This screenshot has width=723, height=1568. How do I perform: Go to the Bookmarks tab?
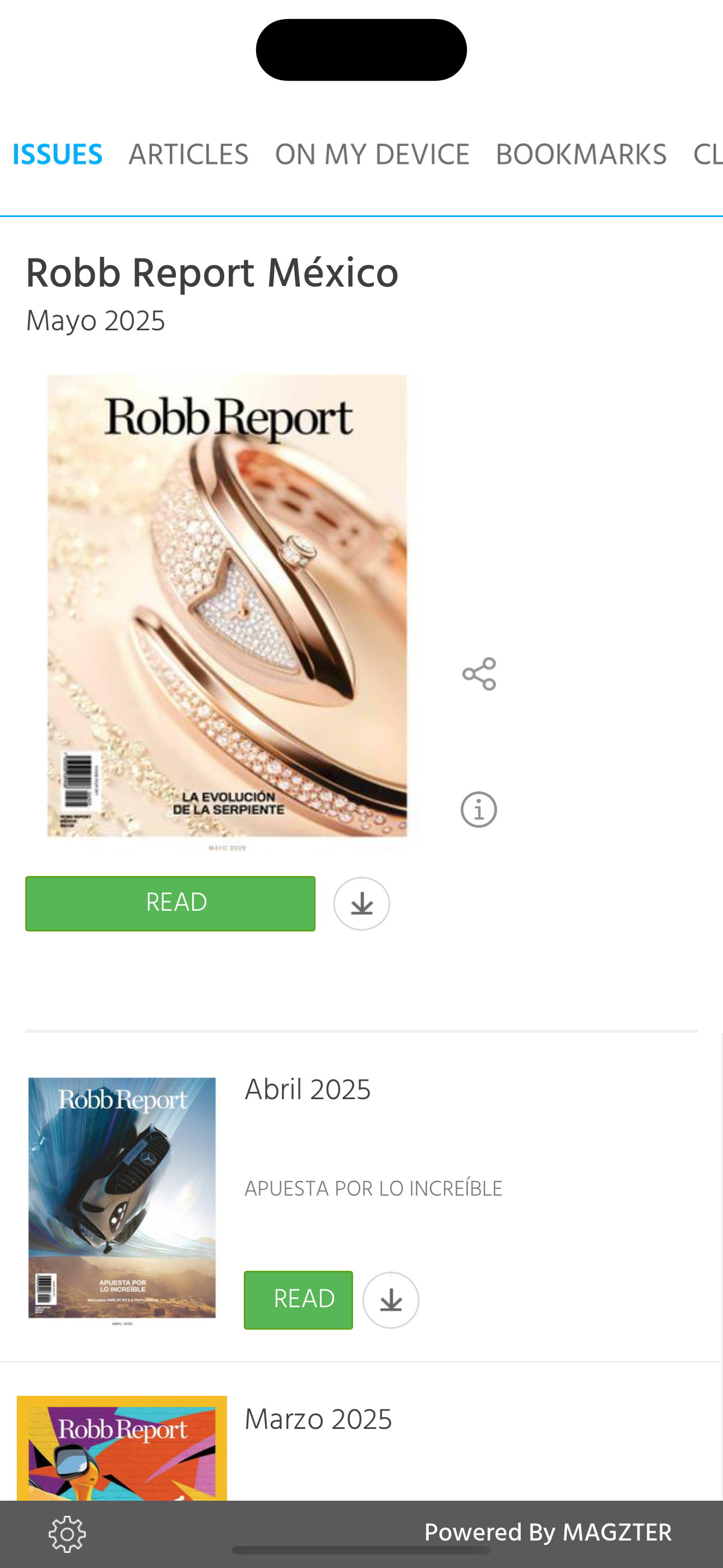tap(581, 155)
